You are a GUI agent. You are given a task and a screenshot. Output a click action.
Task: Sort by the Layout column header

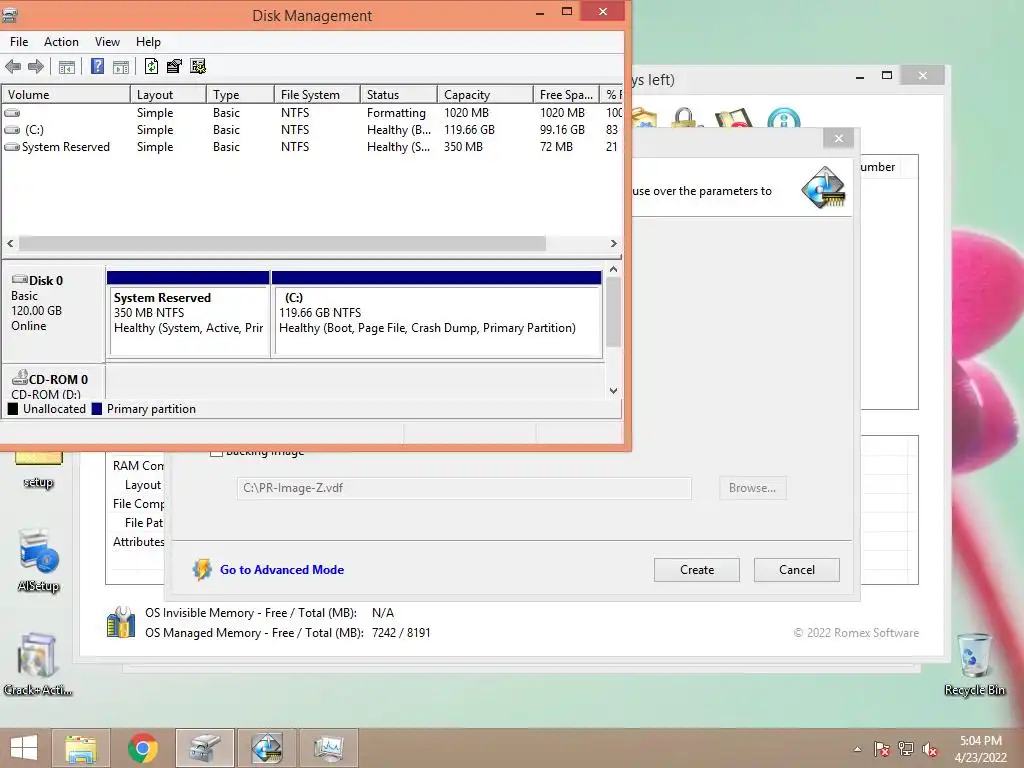click(168, 95)
